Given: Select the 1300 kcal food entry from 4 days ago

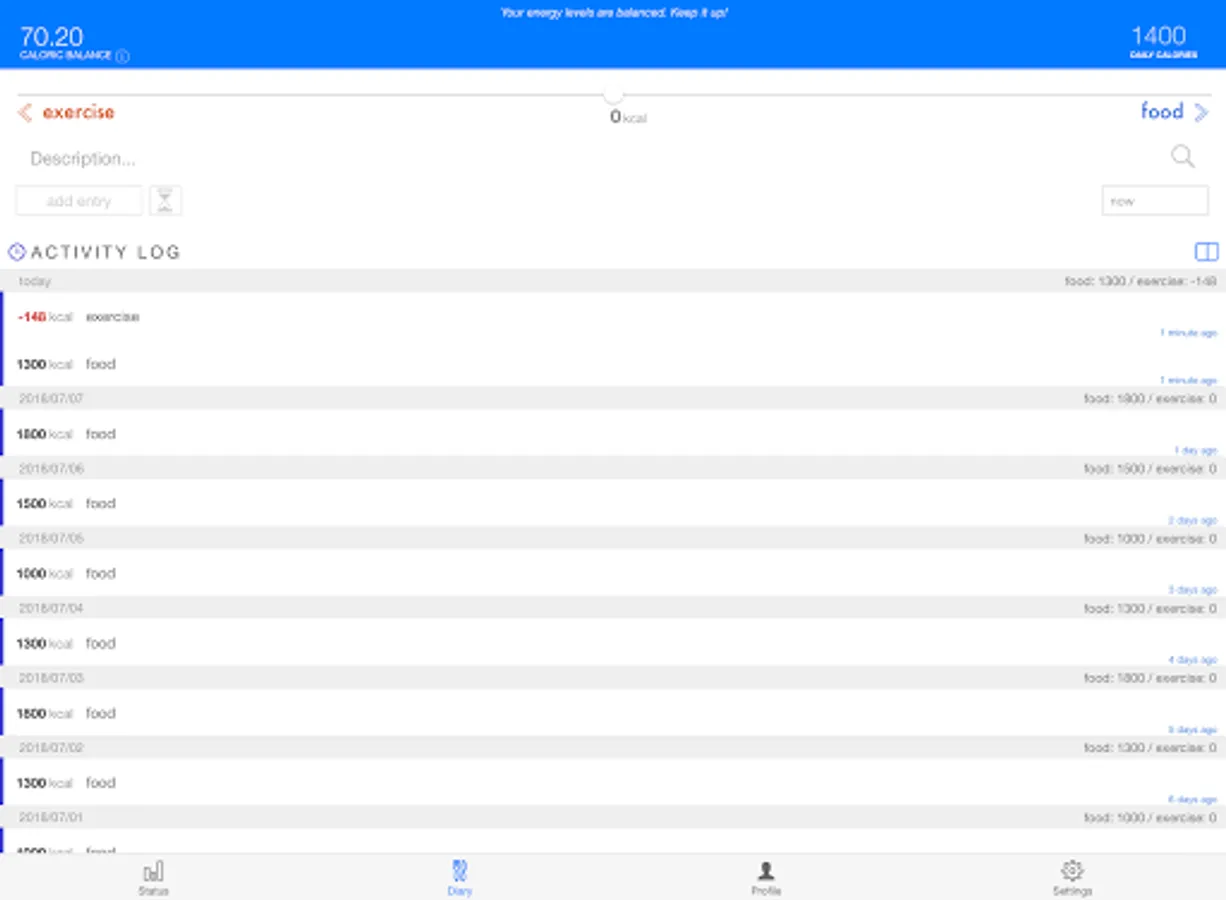Looking at the screenshot, I should tap(613, 643).
